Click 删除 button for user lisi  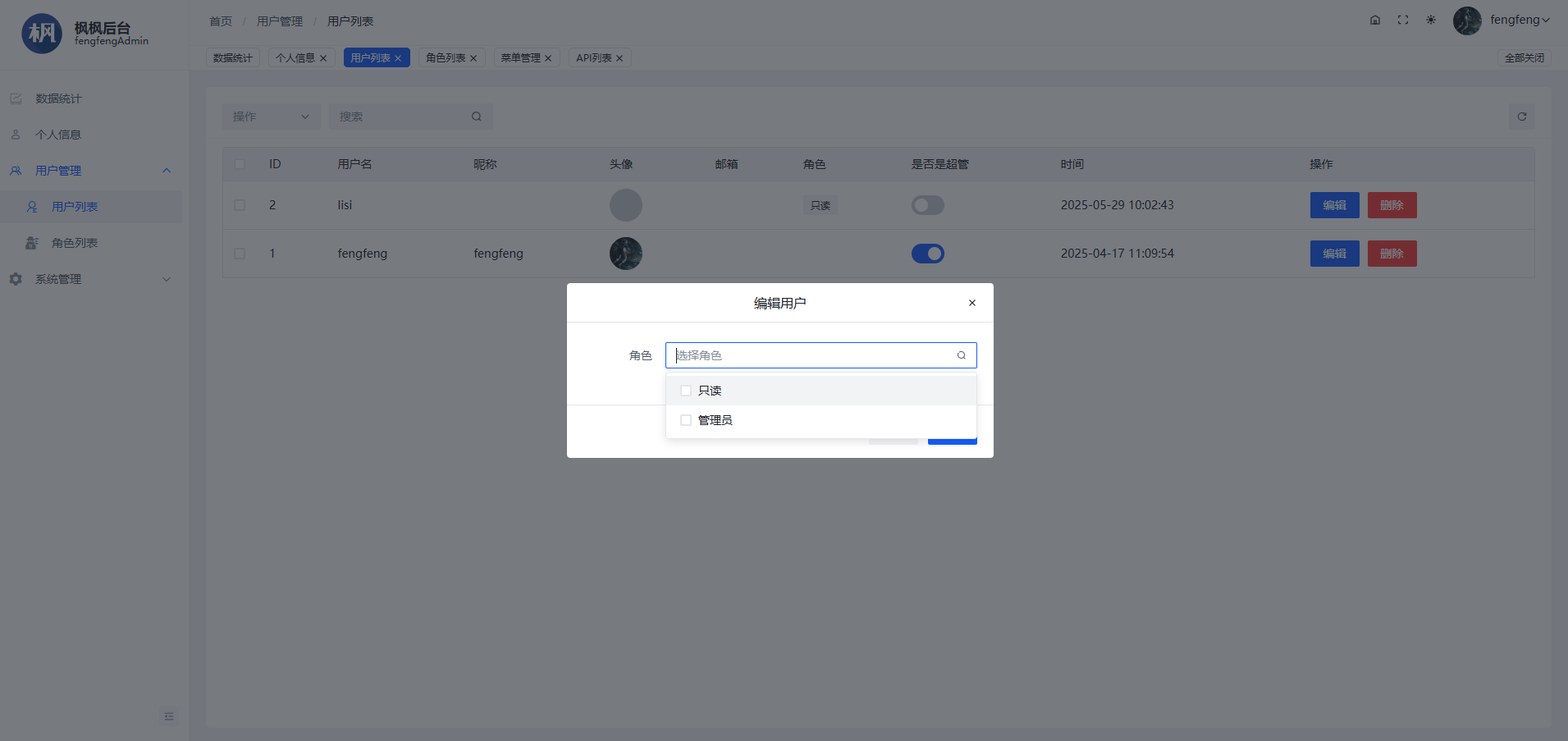pos(1392,205)
